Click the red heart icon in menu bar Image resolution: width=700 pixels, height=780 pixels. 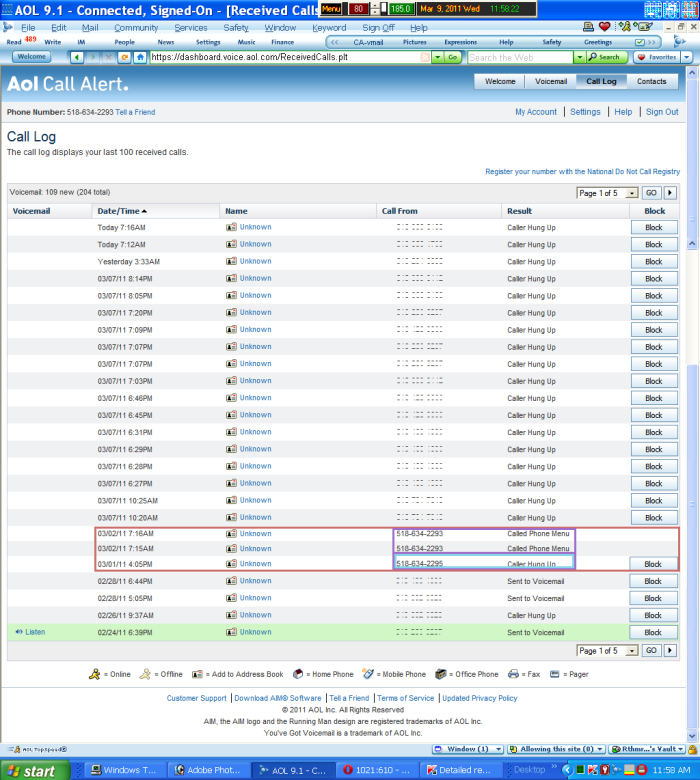[x=604, y=27]
